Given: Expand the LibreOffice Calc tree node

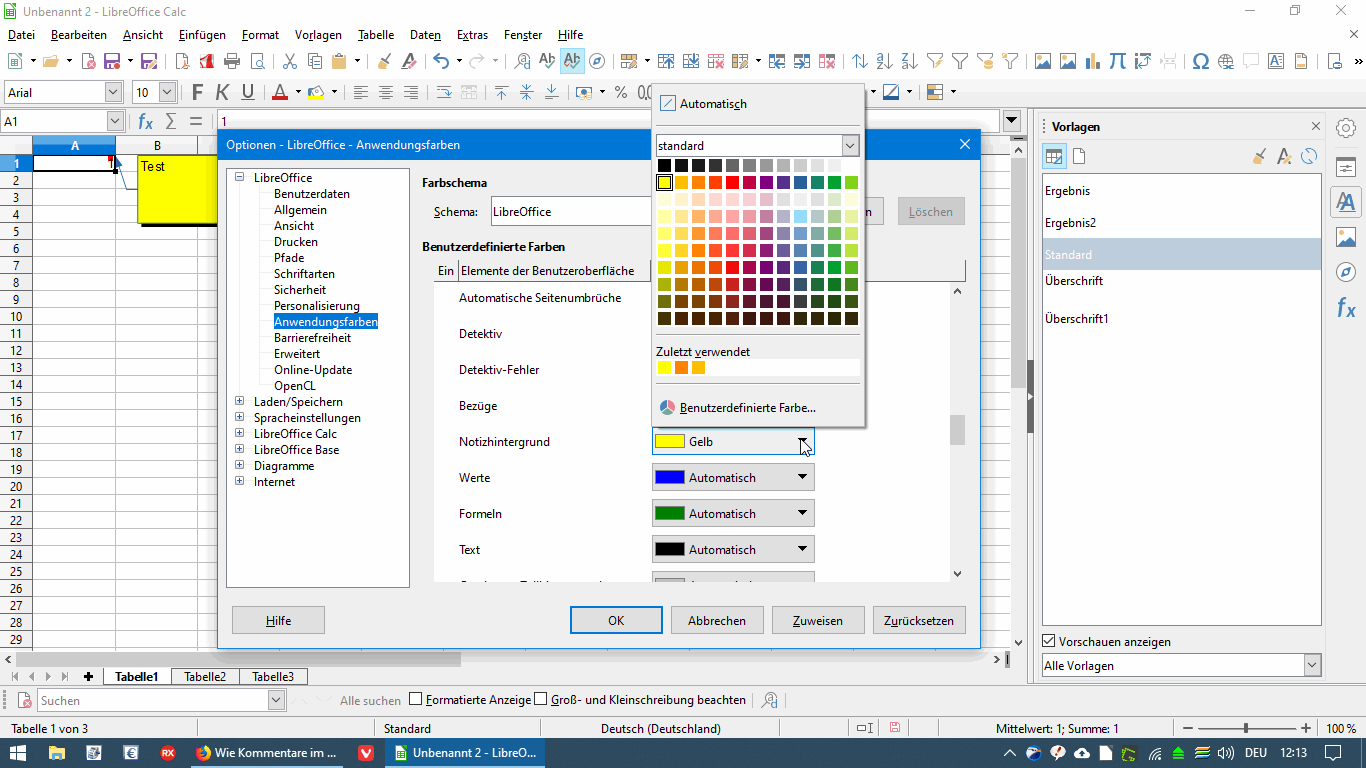Looking at the screenshot, I should [x=240, y=434].
